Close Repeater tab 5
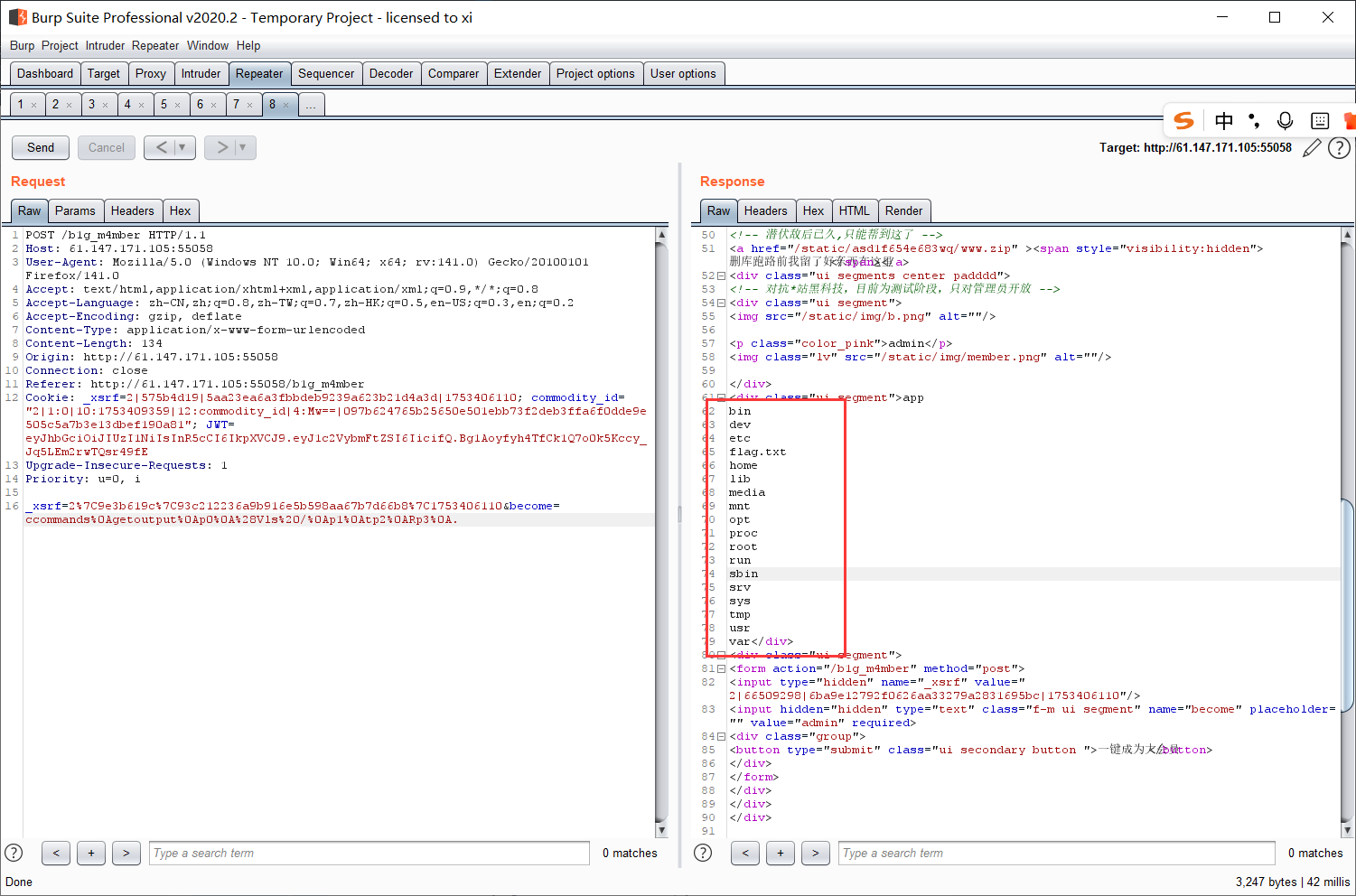Viewport: 1356px width, 896px height. [x=177, y=105]
